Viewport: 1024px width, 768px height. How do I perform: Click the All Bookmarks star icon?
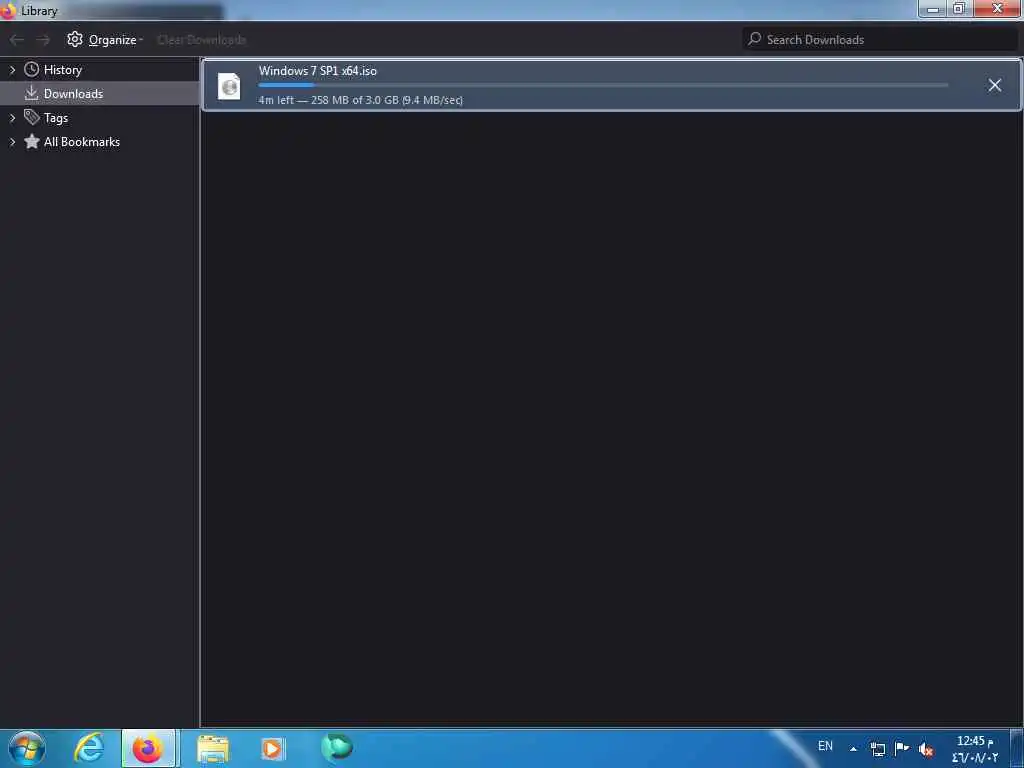pyautogui.click(x=31, y=141)
